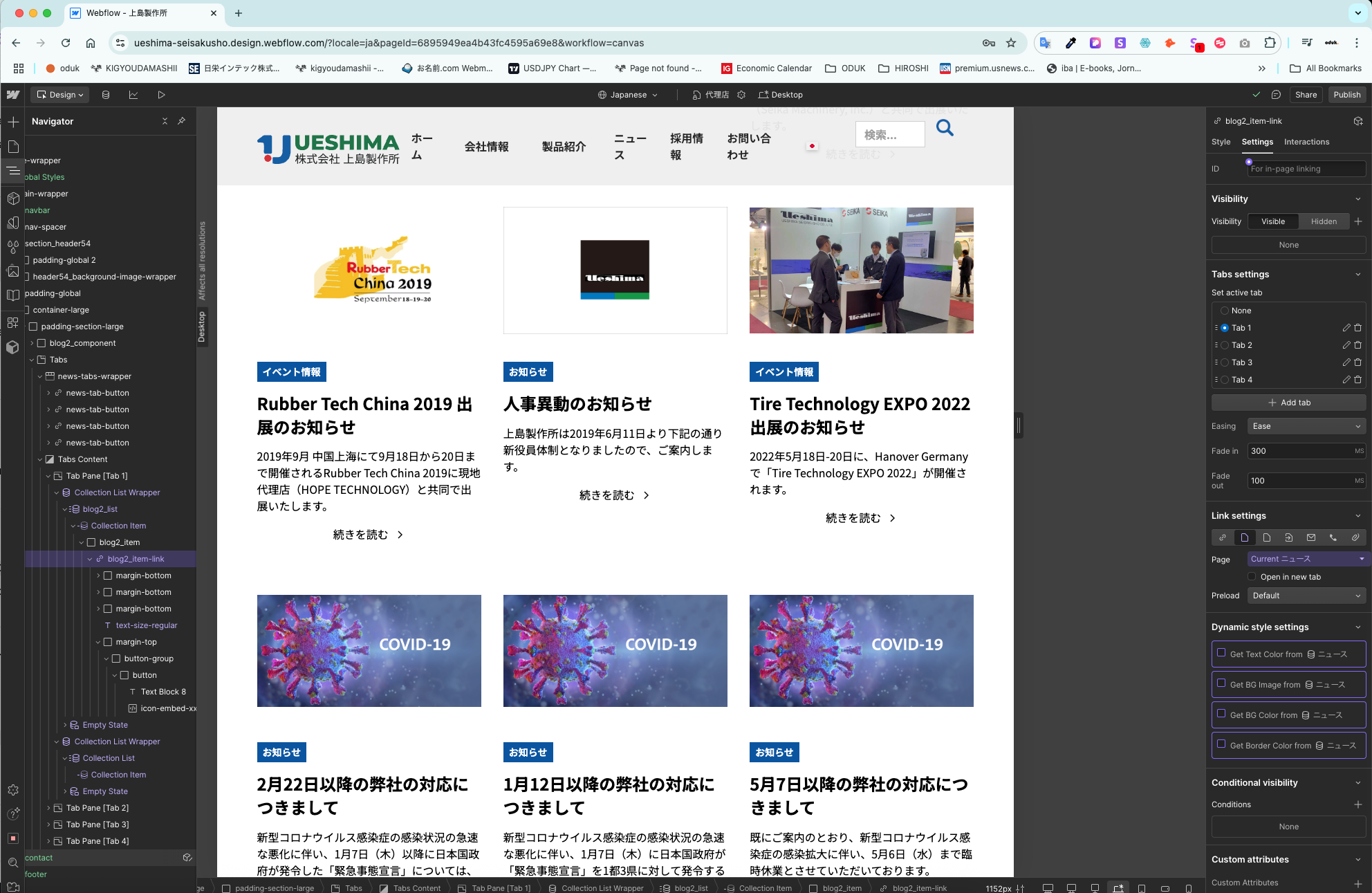
Task: Open Apps grid icon in left sidebar
Action: 13,322
